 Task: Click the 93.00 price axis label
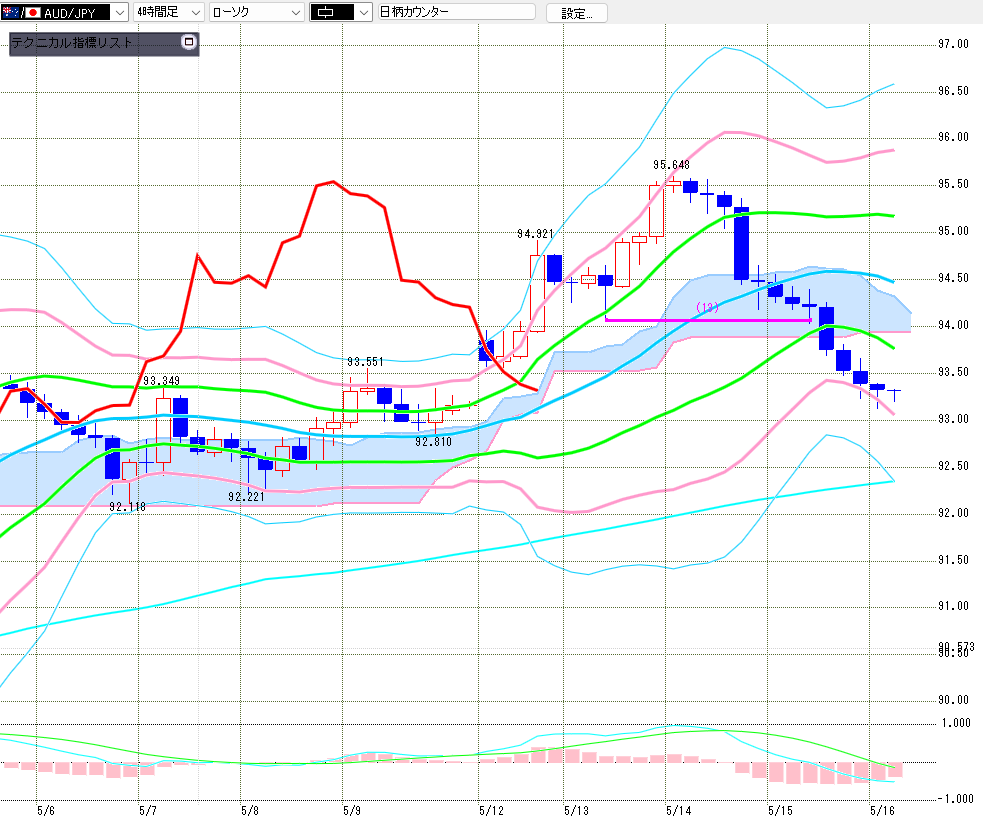point(954,419)
